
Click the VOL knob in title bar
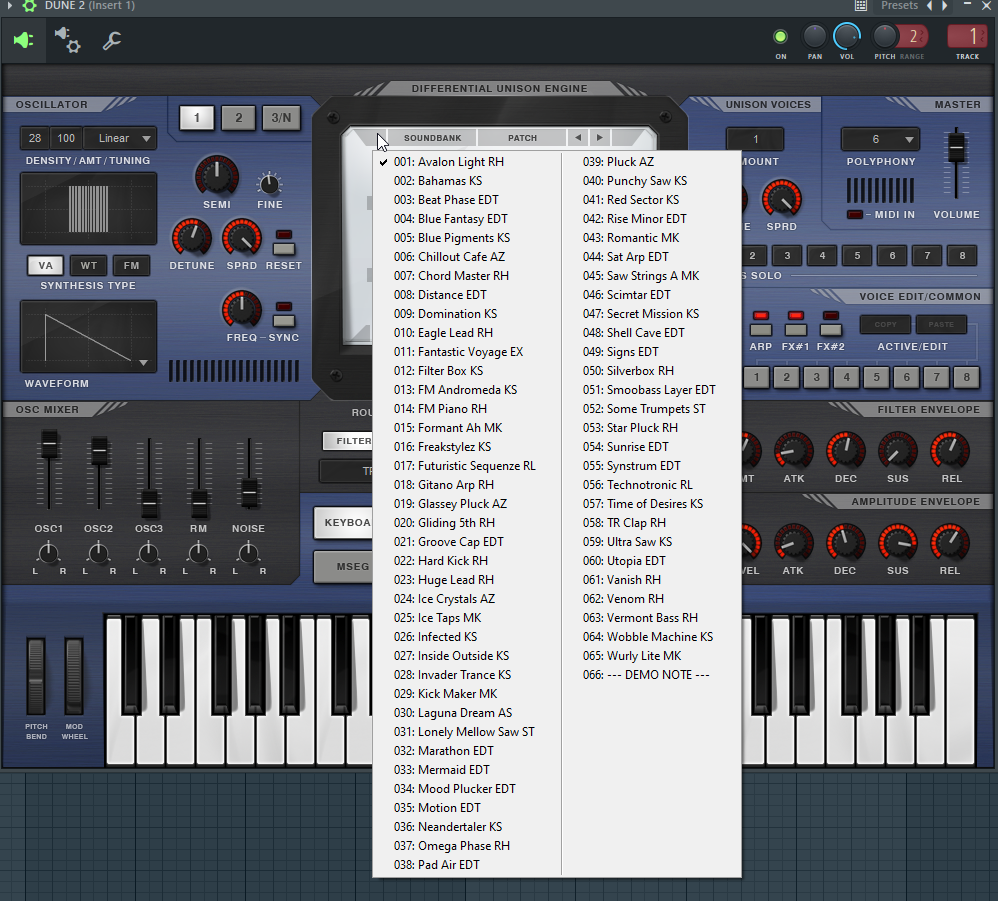click(x=847, y=37)
